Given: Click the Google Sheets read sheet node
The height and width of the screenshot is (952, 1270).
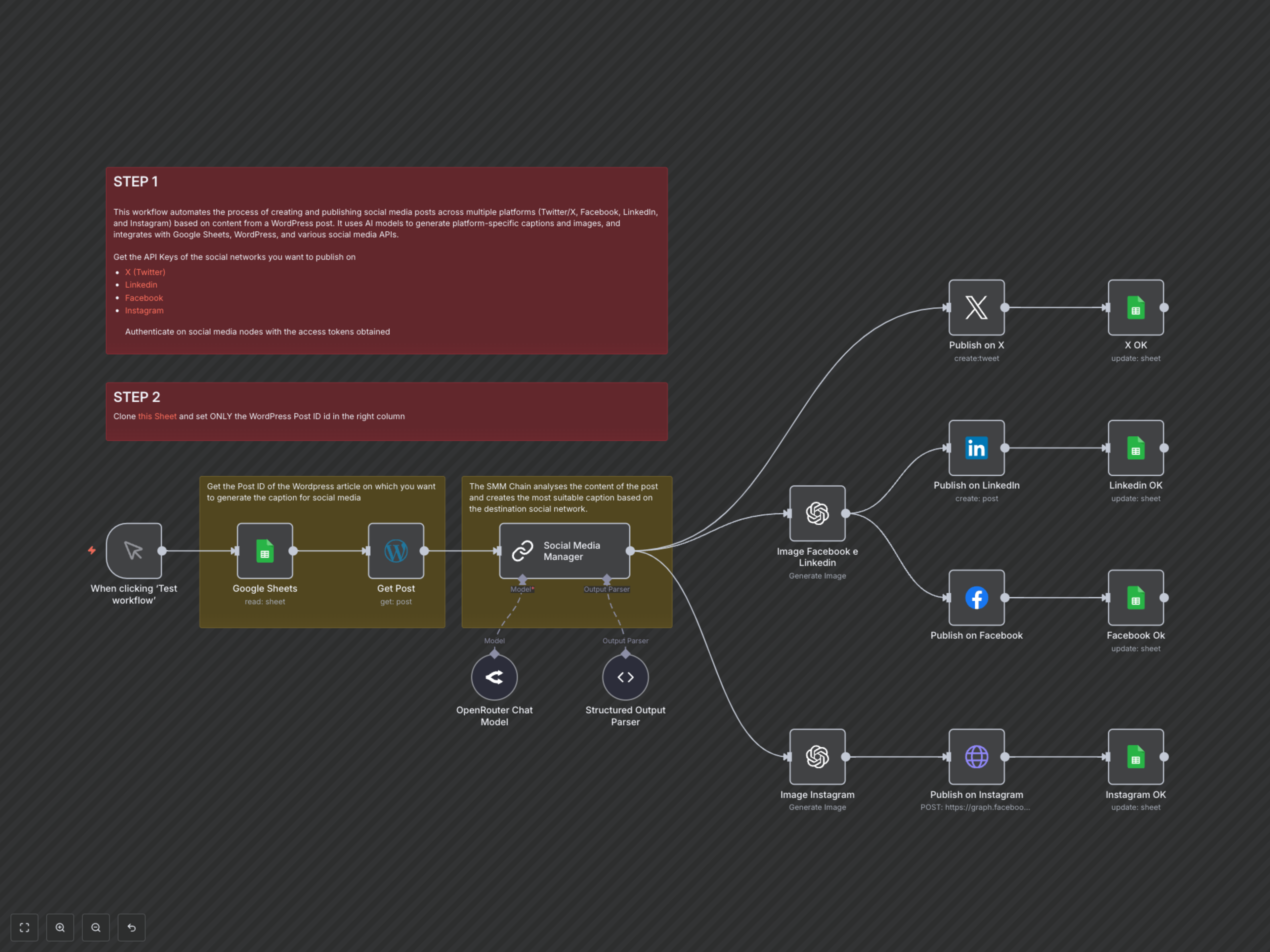Looking at the screenshot, I should click(265, 551).
